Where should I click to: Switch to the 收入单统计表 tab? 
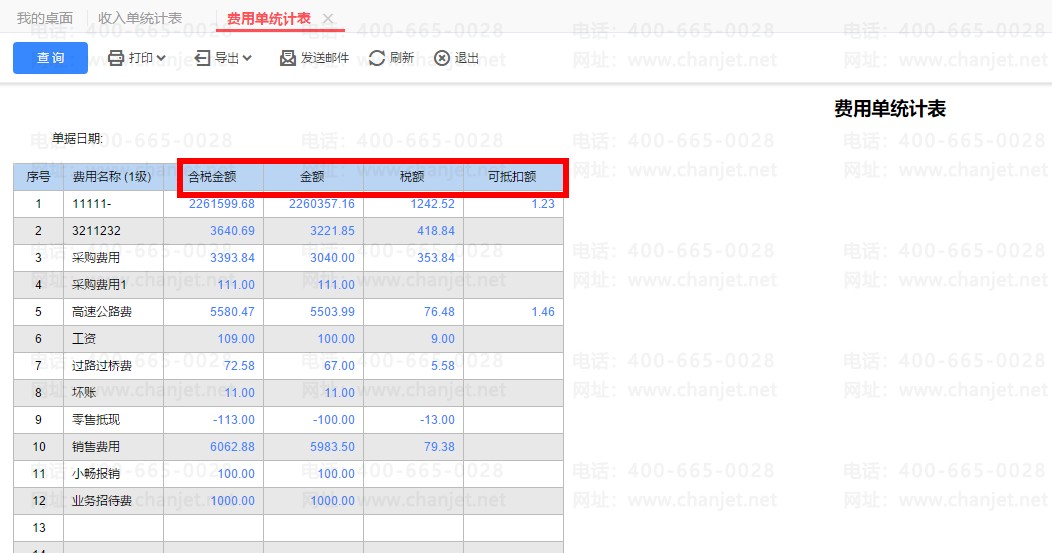pyautogui.click(x=140, y=18)
